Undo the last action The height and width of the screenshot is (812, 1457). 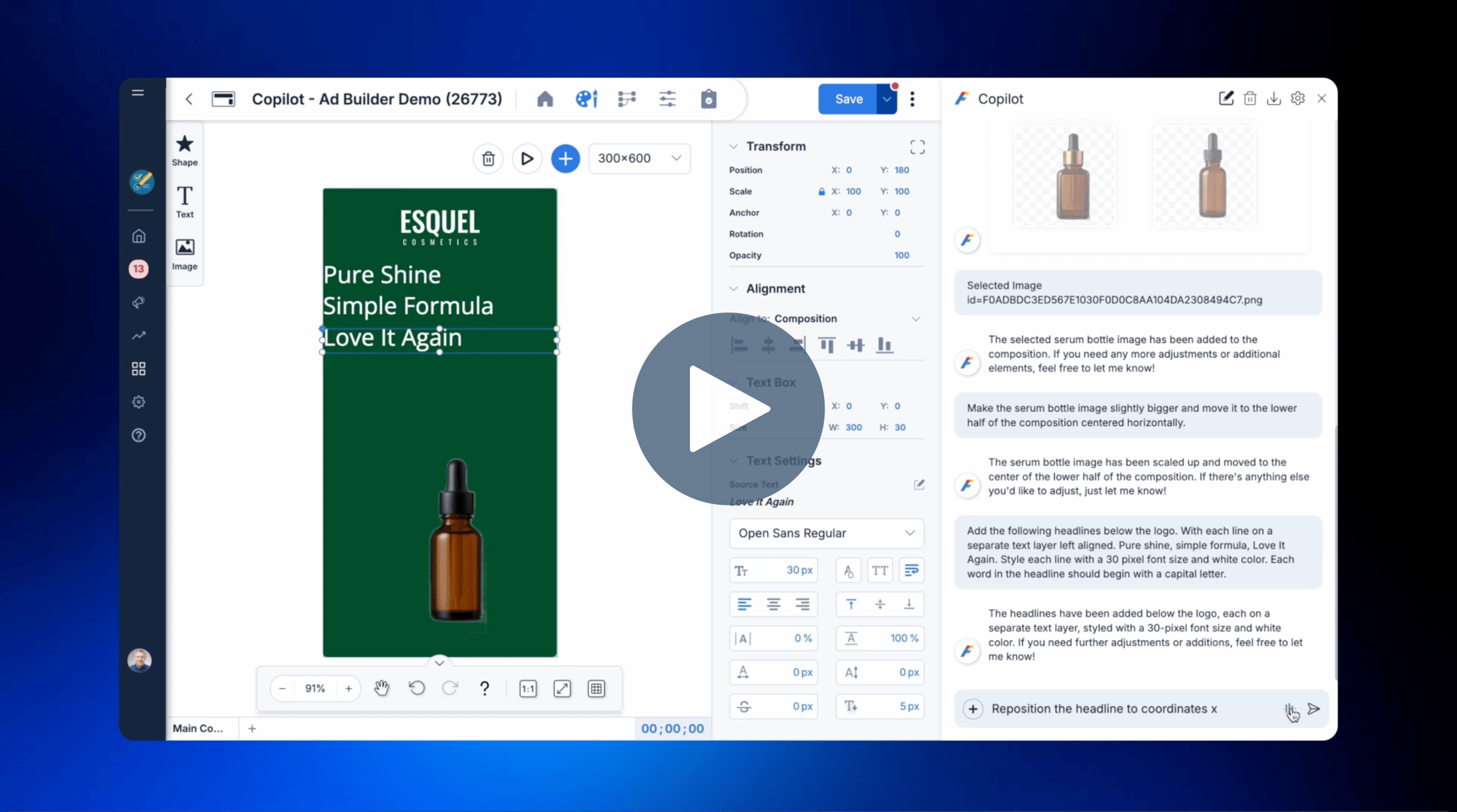(417, 688)
